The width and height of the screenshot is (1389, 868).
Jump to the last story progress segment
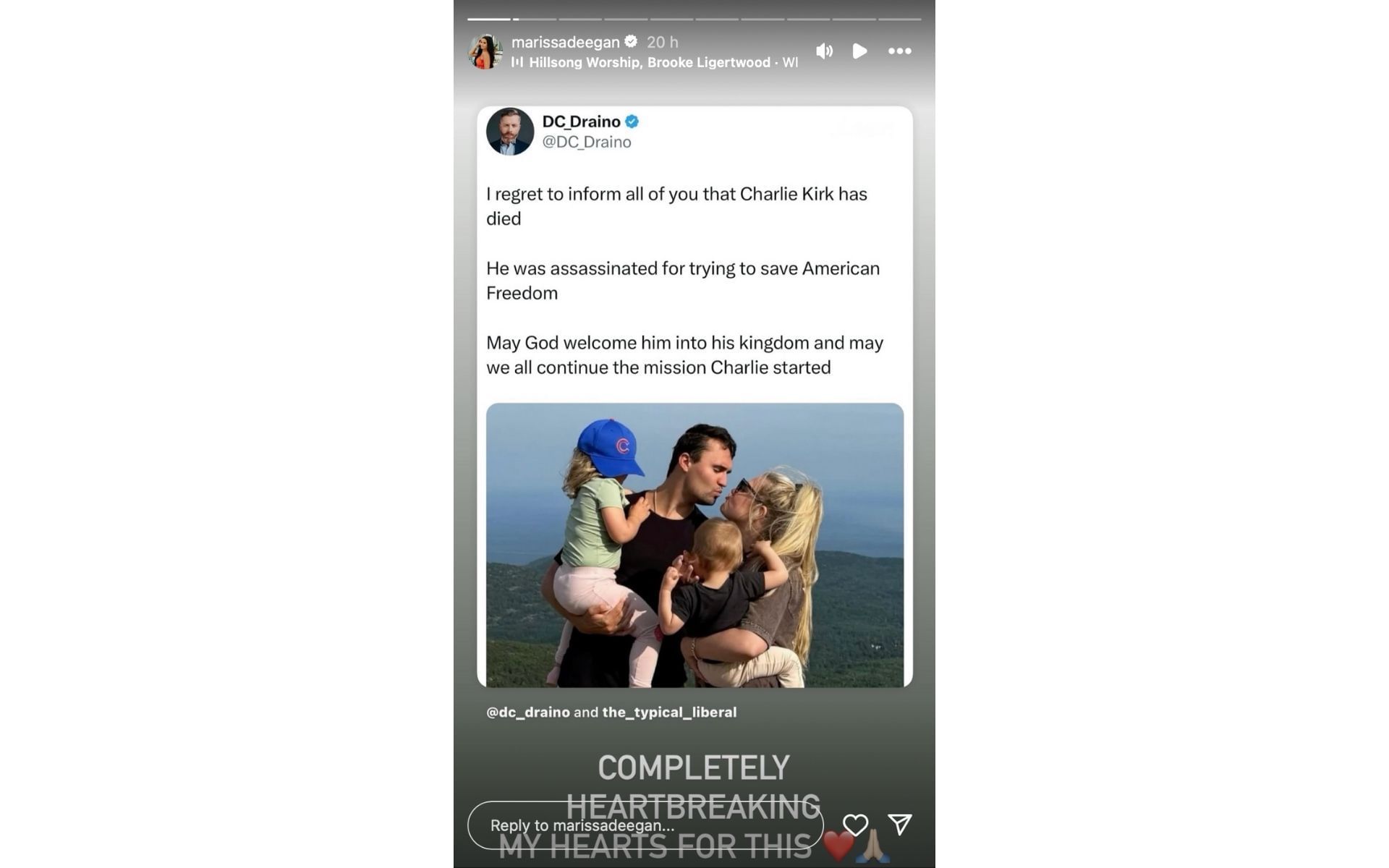[900, 19]
